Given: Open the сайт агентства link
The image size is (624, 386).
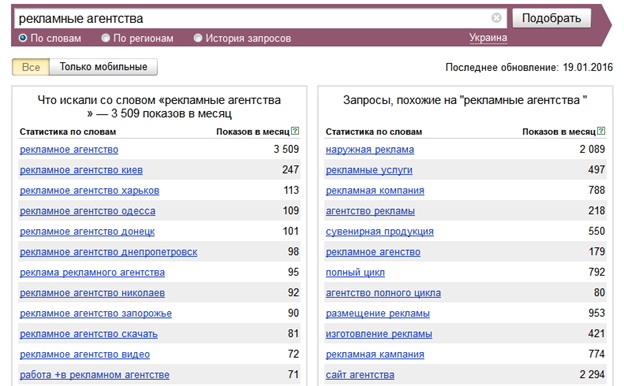Looking at the screenshot, I should 360,375.
